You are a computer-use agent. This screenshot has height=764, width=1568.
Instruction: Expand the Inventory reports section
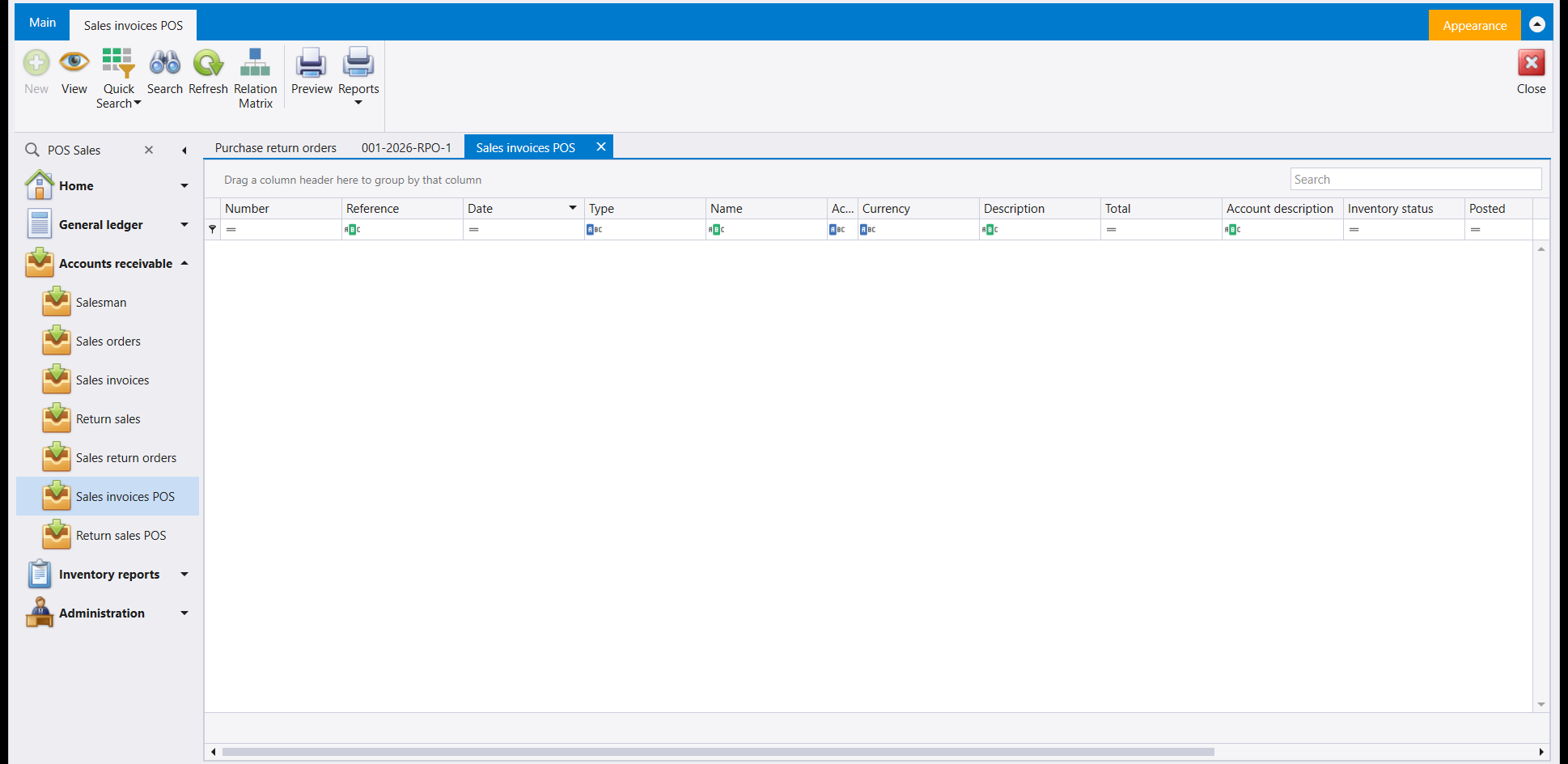(184, 575)
